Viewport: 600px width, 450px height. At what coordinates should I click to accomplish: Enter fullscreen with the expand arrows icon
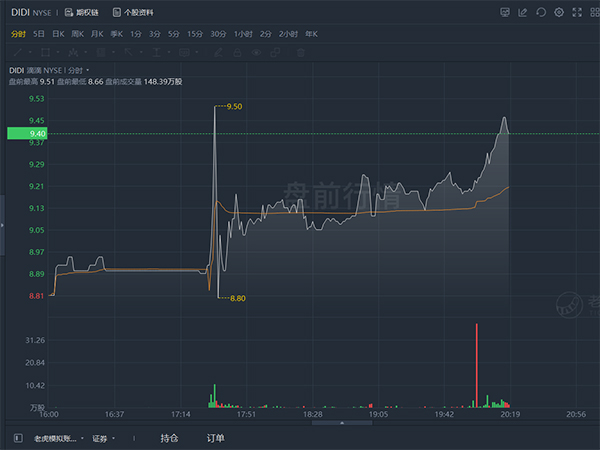[577, 12]
